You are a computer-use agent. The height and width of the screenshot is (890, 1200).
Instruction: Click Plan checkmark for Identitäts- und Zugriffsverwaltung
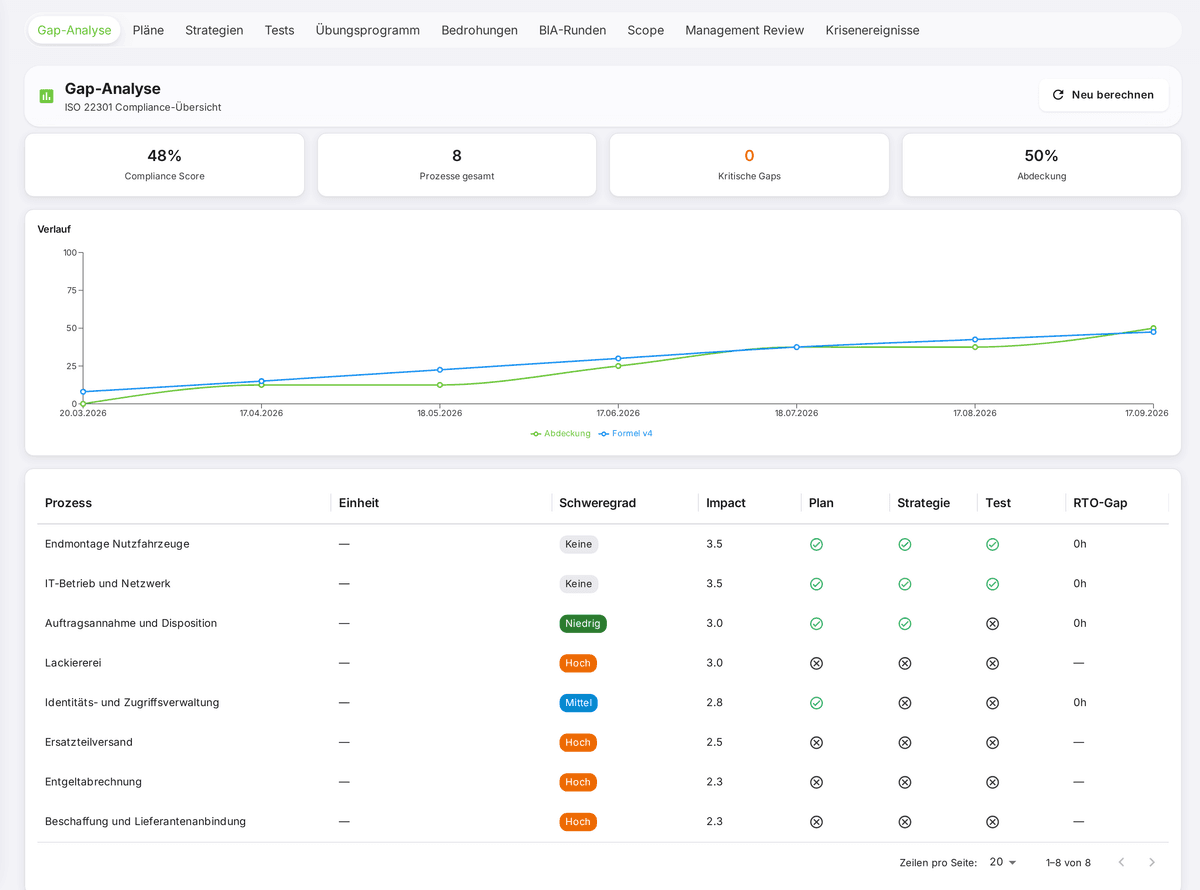coord(816,703)
